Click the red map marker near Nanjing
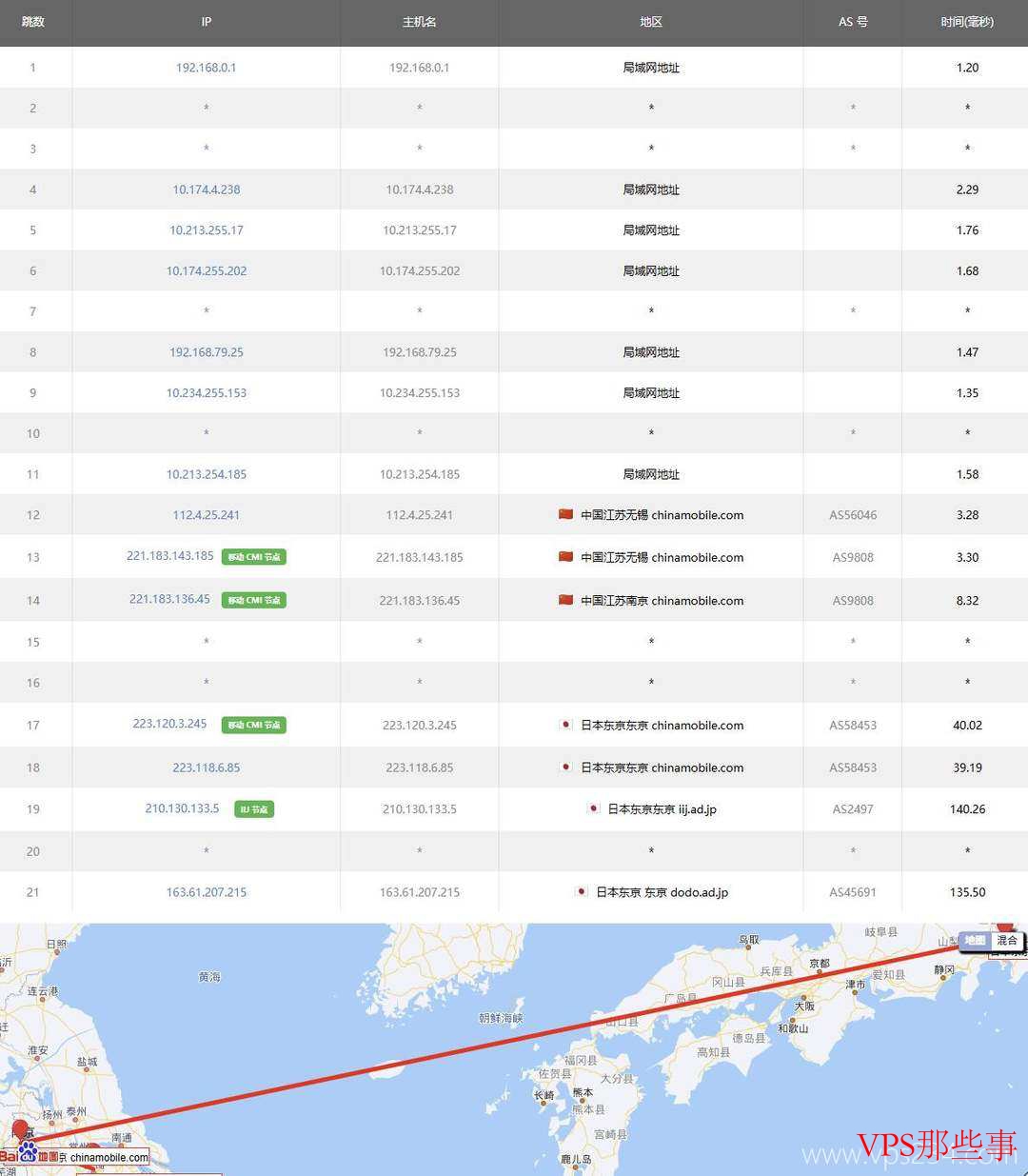This screenshot has width=1028, height=1176. tap(20, 1131)
